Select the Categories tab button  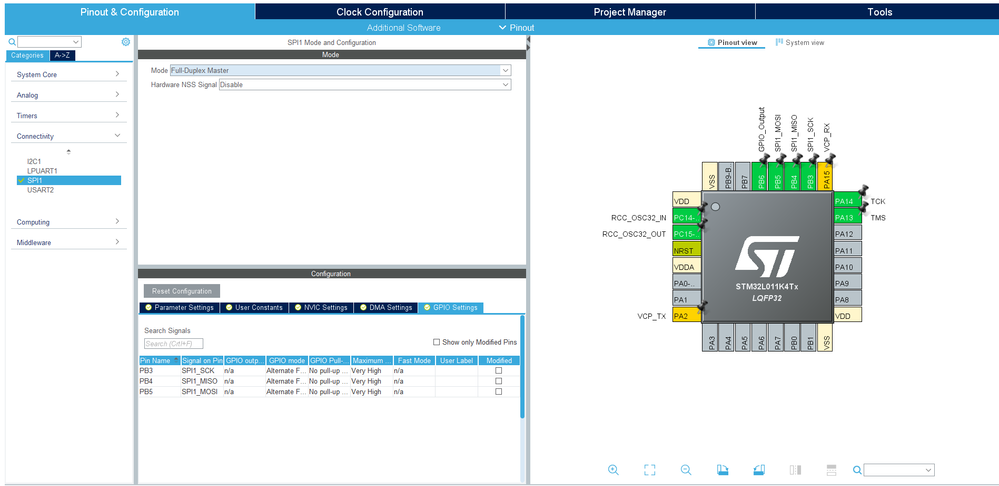coord(27,55)
